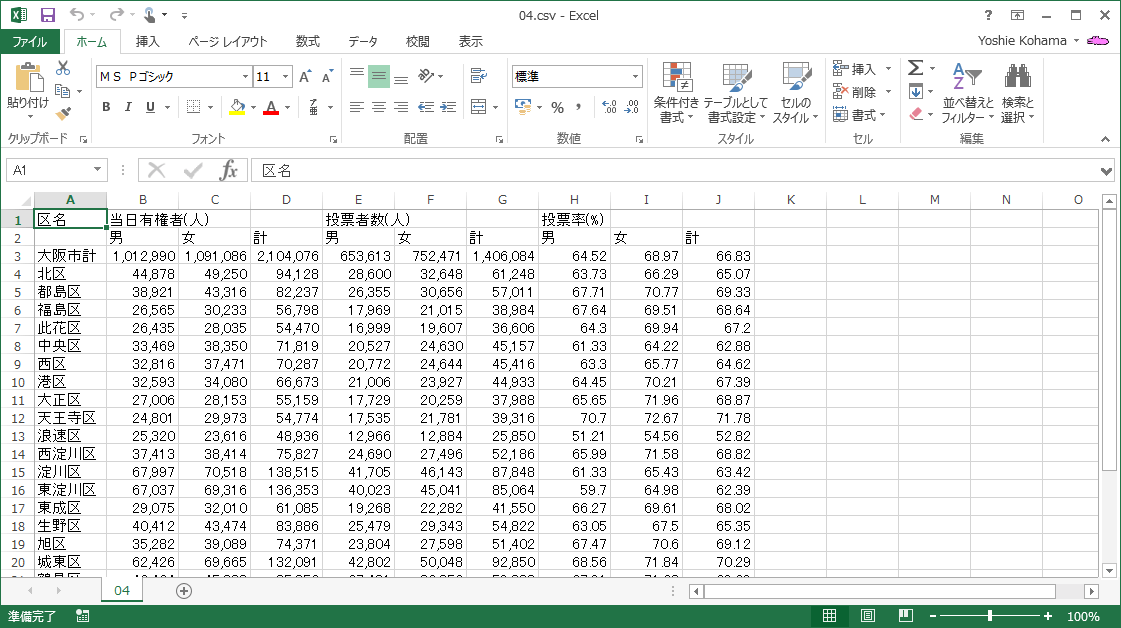Paste clipboard contents with 貼り付け
The height and width of the screenshot is (628, 1121).
[x=28, y=92]
